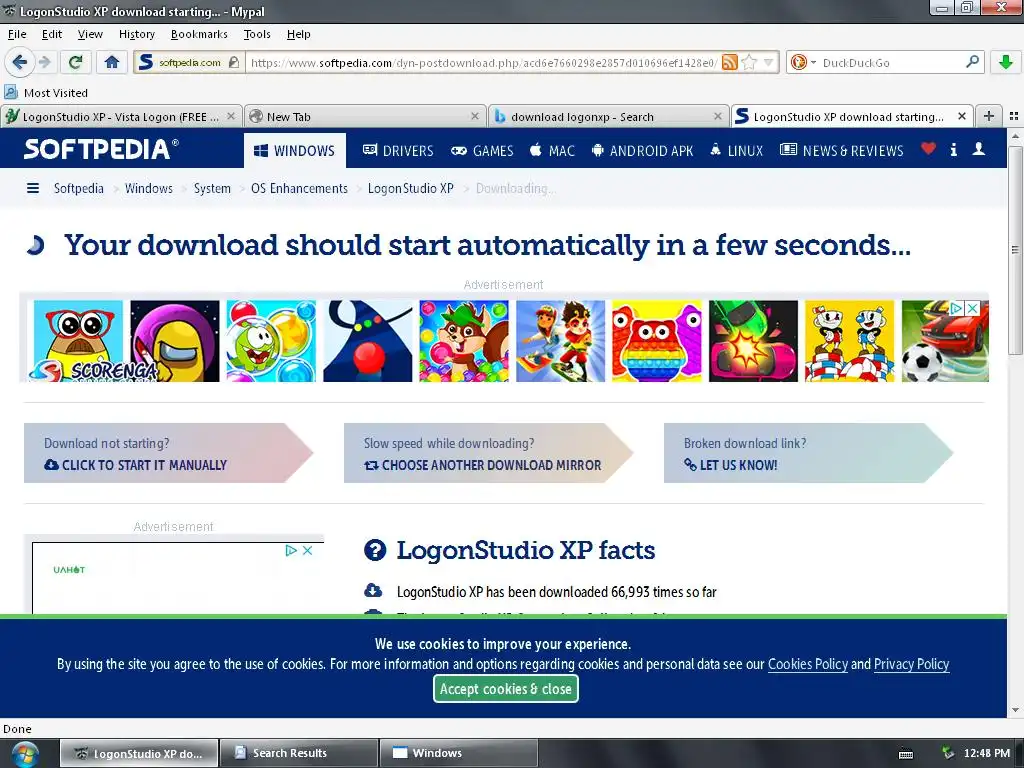
Task: Open the History menu
Action: (136, 34)
